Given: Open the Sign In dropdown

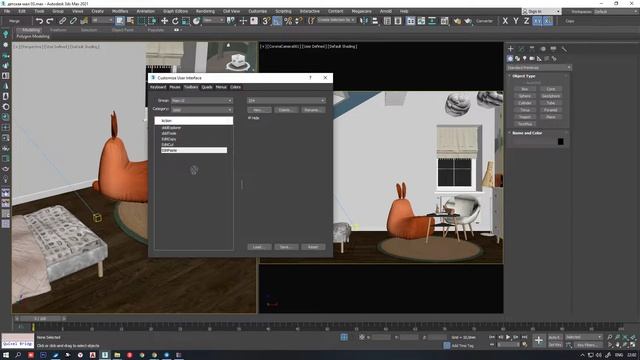Looking at the screenshot, I should (541, 11).
